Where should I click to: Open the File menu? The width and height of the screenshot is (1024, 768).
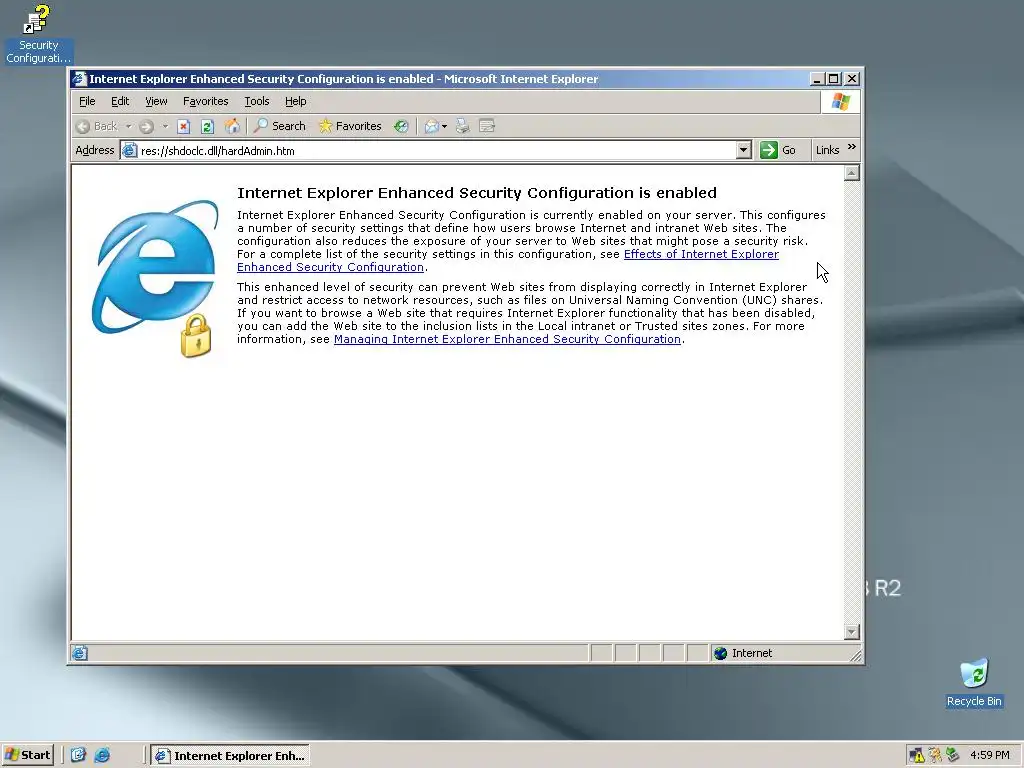click(x=87, y=101)
